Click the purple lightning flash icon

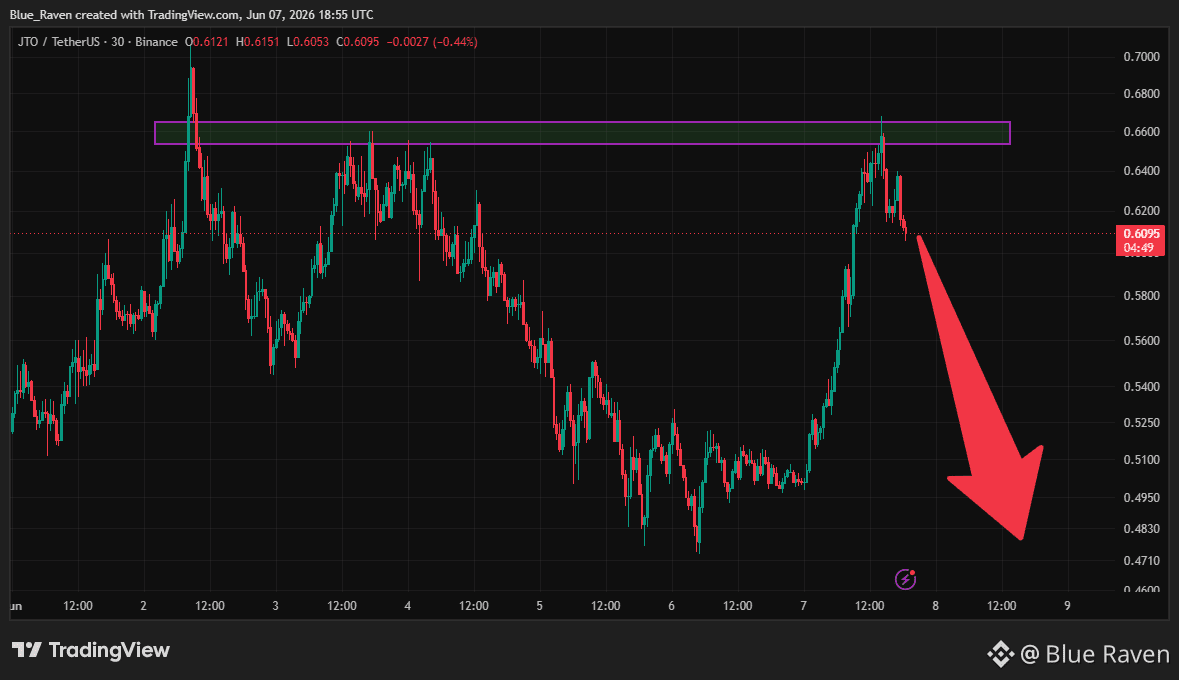(x=905, y=579)
